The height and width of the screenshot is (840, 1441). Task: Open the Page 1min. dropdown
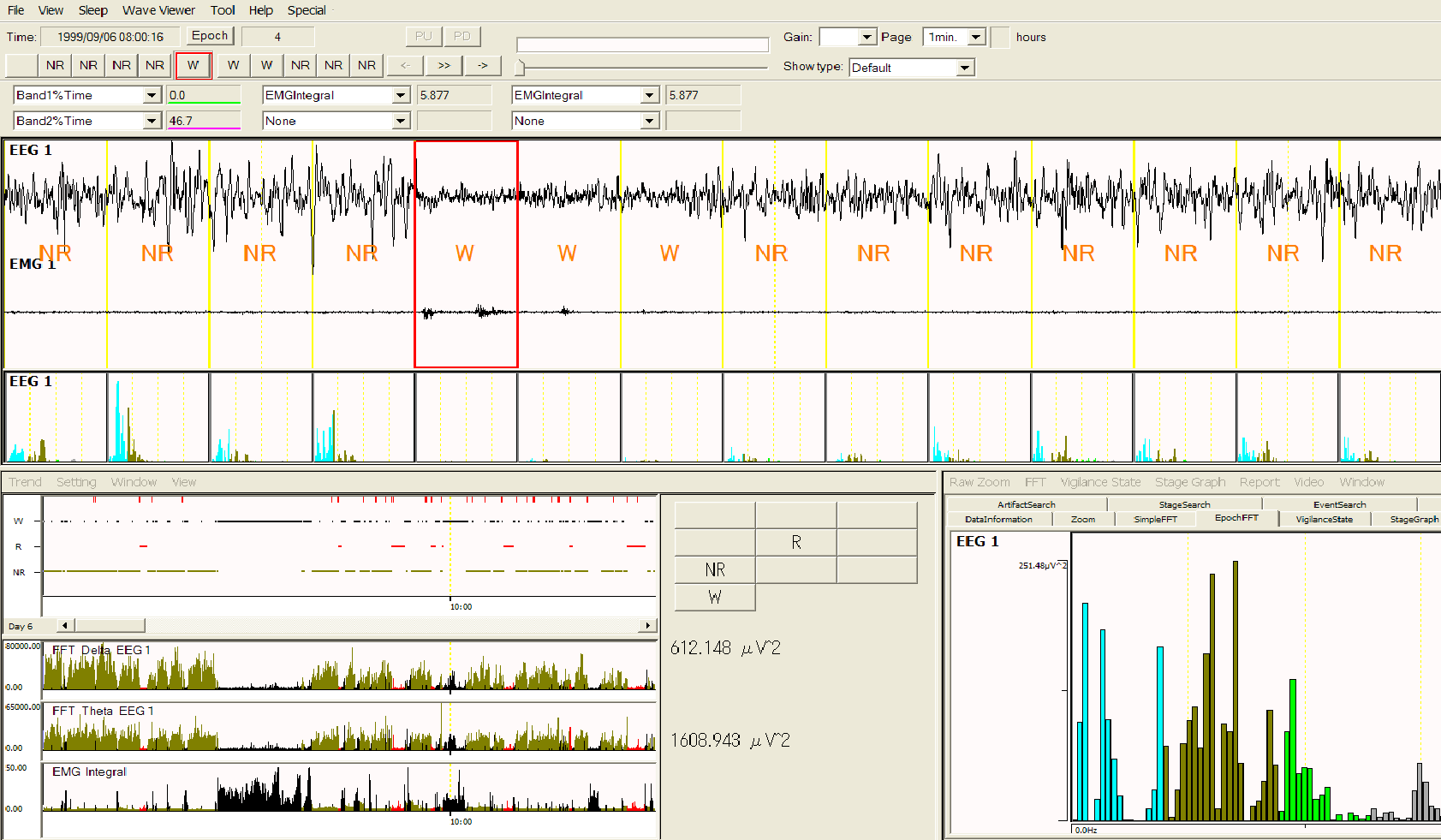point(976,37)
